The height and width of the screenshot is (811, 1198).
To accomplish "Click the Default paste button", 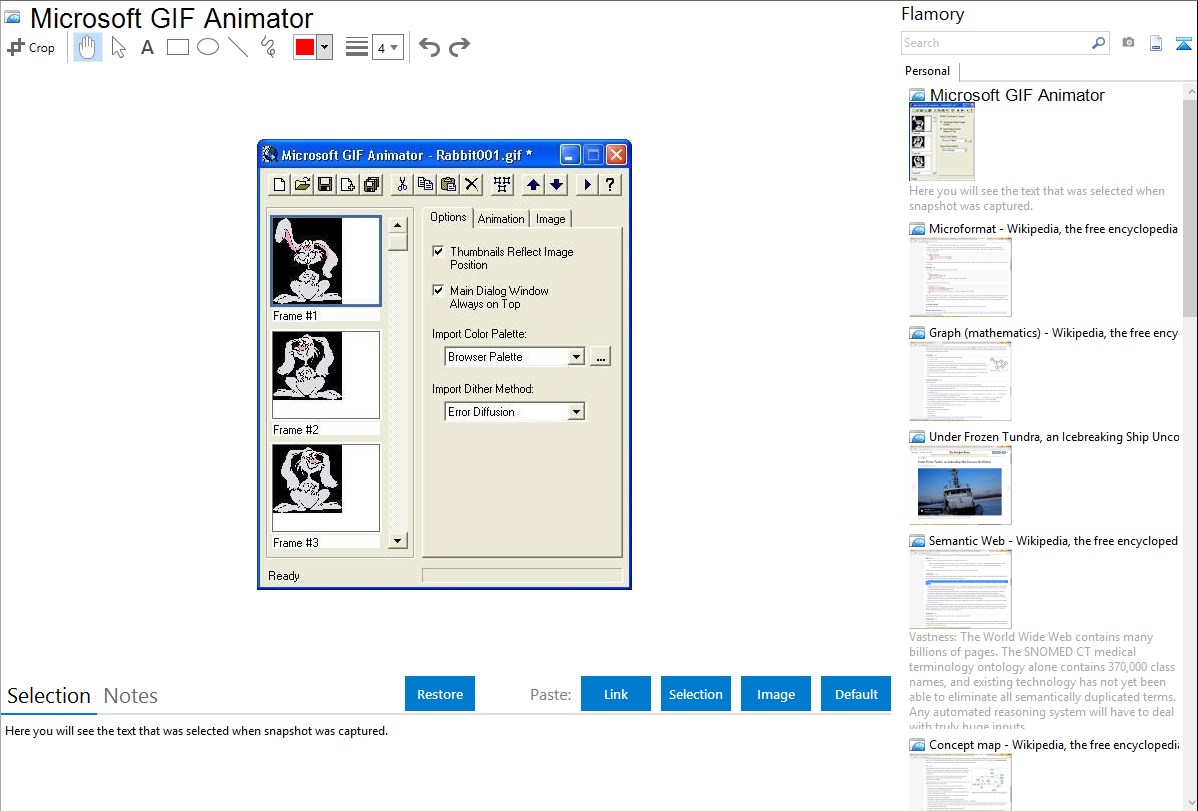I will click(x=856, y=694).
